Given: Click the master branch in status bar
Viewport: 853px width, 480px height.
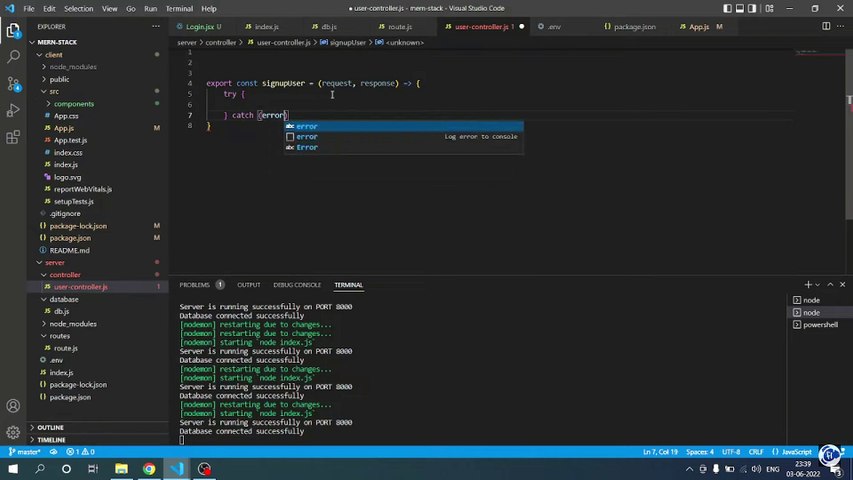Looking at the screenshot, I should 25,452.
